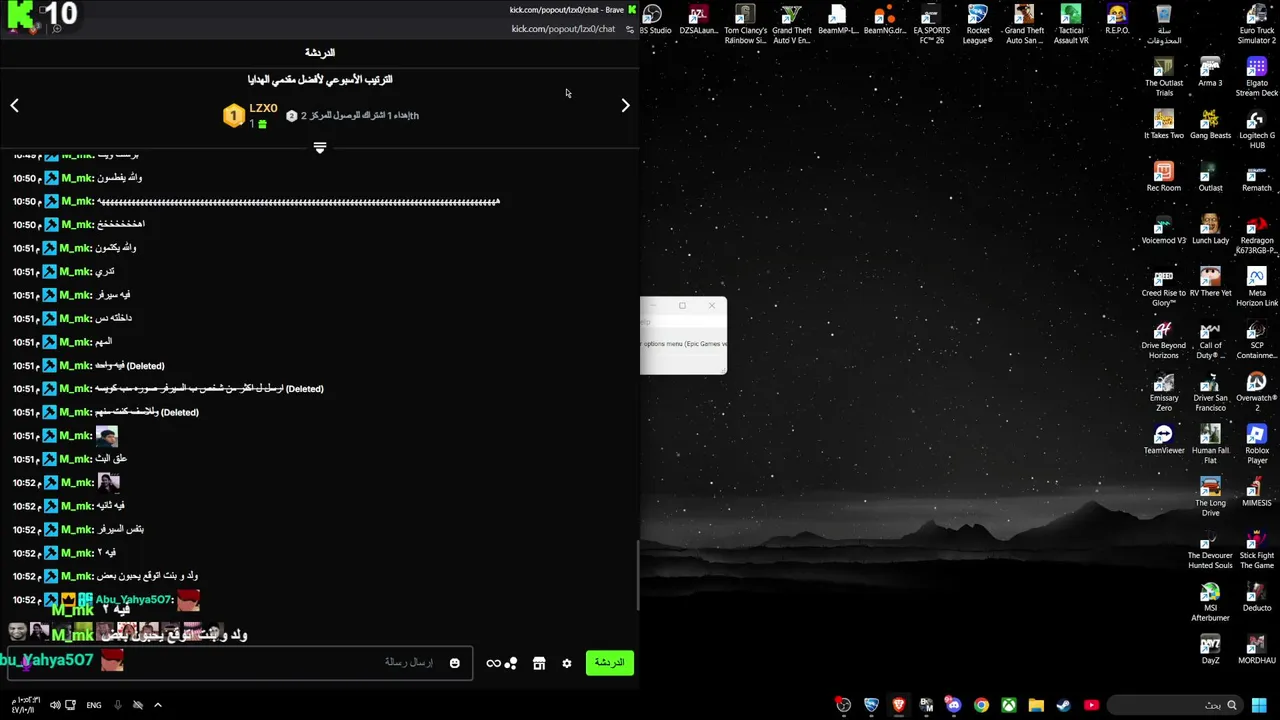Open It Takes Two desktop shortcut
The height and width of the screenshot is (720, 1280).
(1164, 125)
